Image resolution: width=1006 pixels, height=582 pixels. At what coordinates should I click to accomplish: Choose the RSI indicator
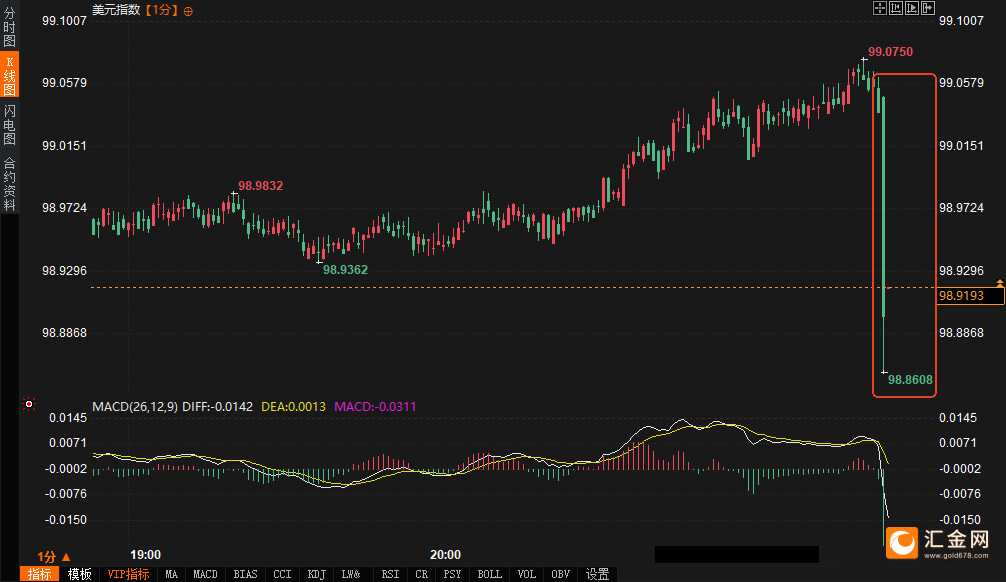390,574
